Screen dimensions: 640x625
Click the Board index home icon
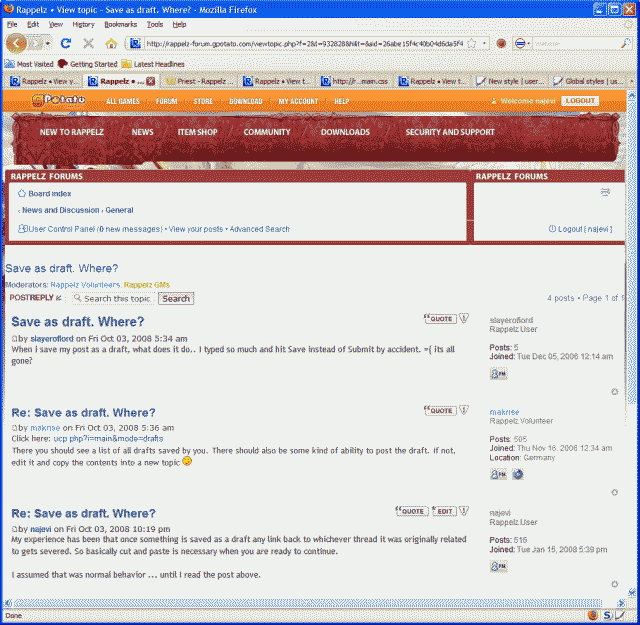(22, 194)
